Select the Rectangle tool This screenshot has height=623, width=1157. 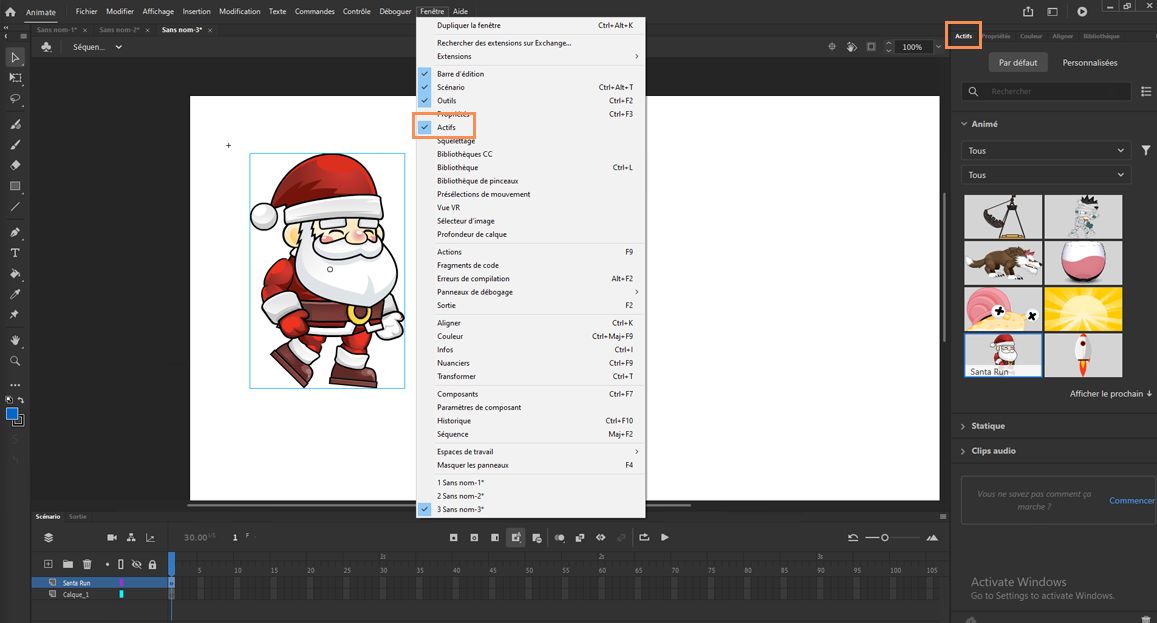15,186
